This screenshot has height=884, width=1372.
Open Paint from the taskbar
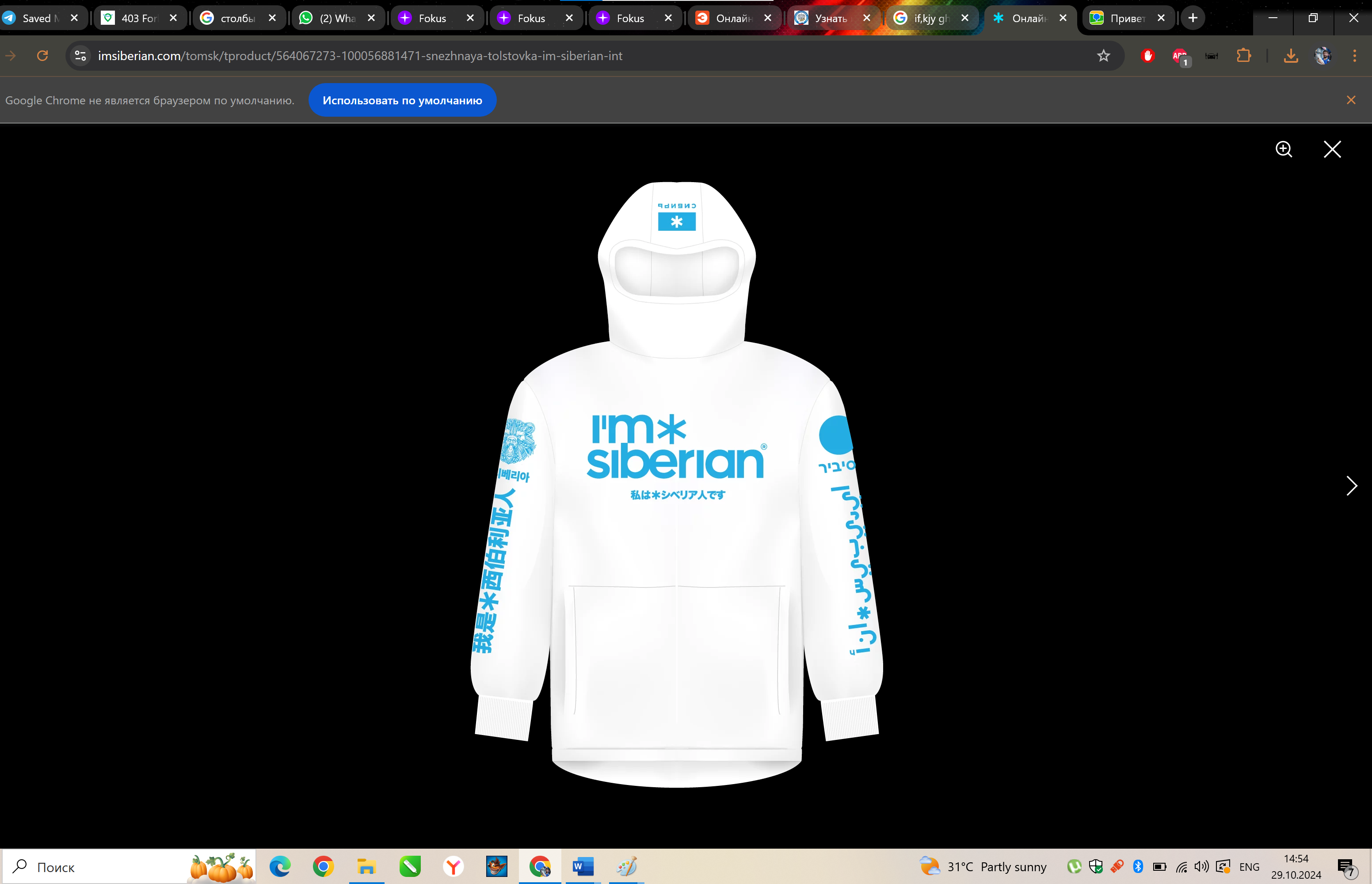[x=626, y=866]
